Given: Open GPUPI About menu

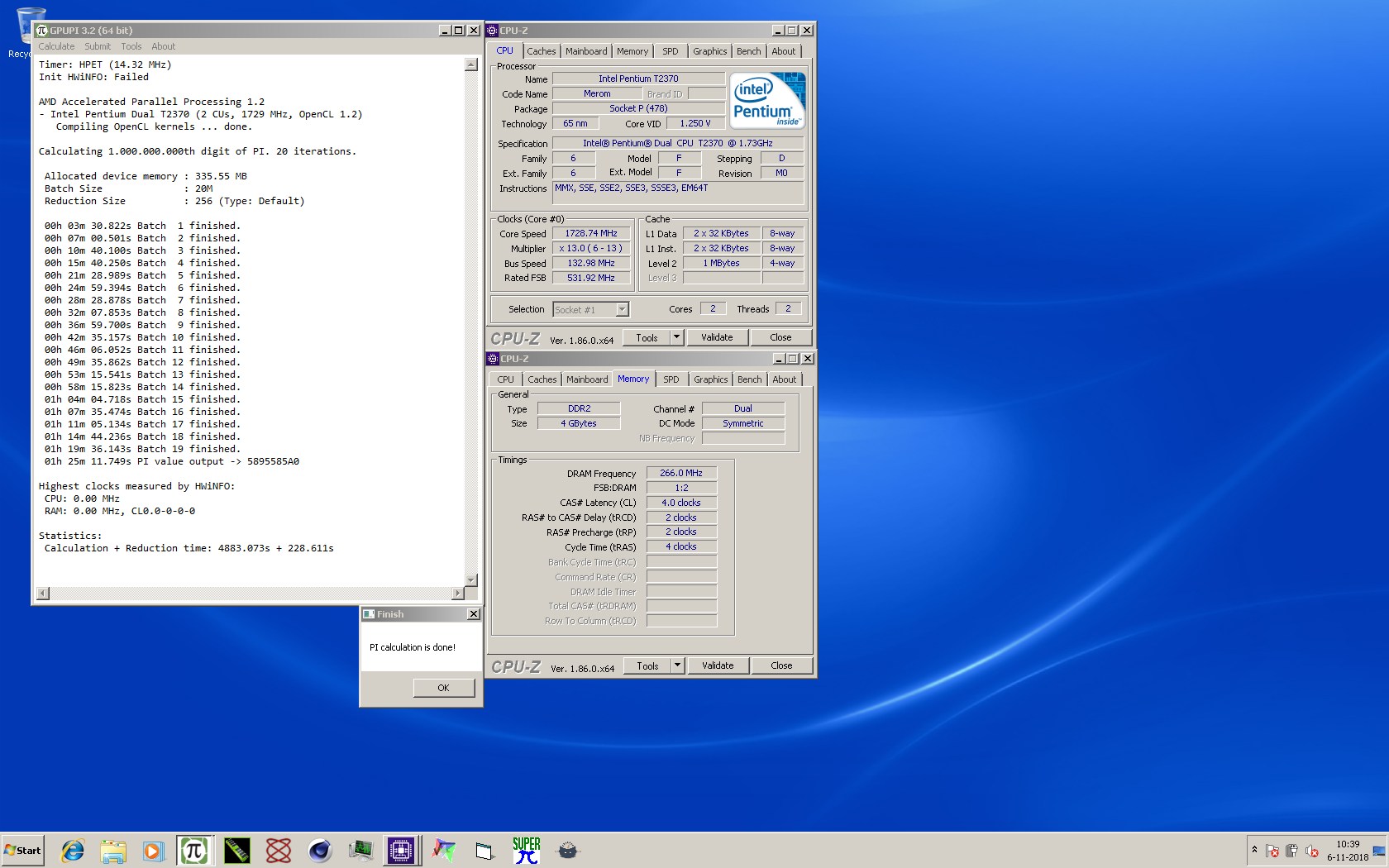Looking at the screenshot, I should click(163, 46).
